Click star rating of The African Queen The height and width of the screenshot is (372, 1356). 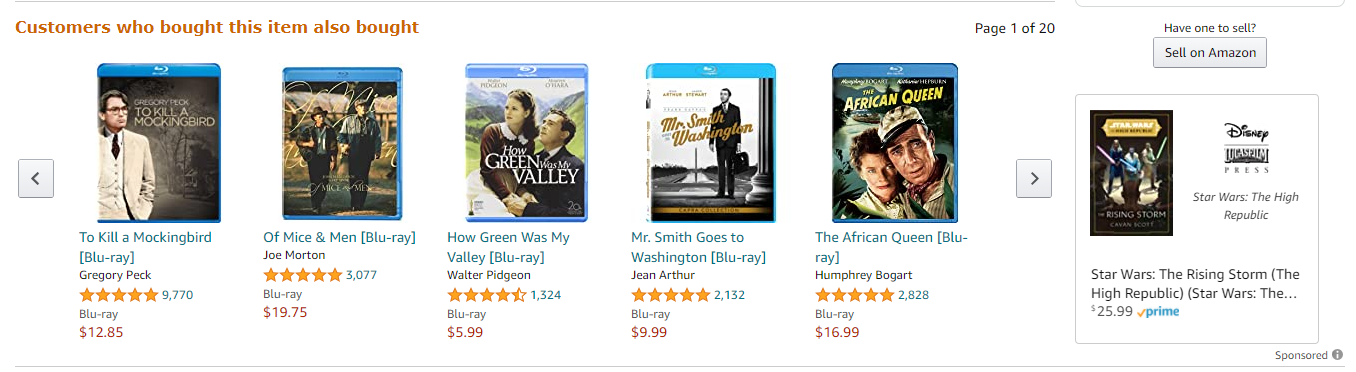[x=855, y=295]
